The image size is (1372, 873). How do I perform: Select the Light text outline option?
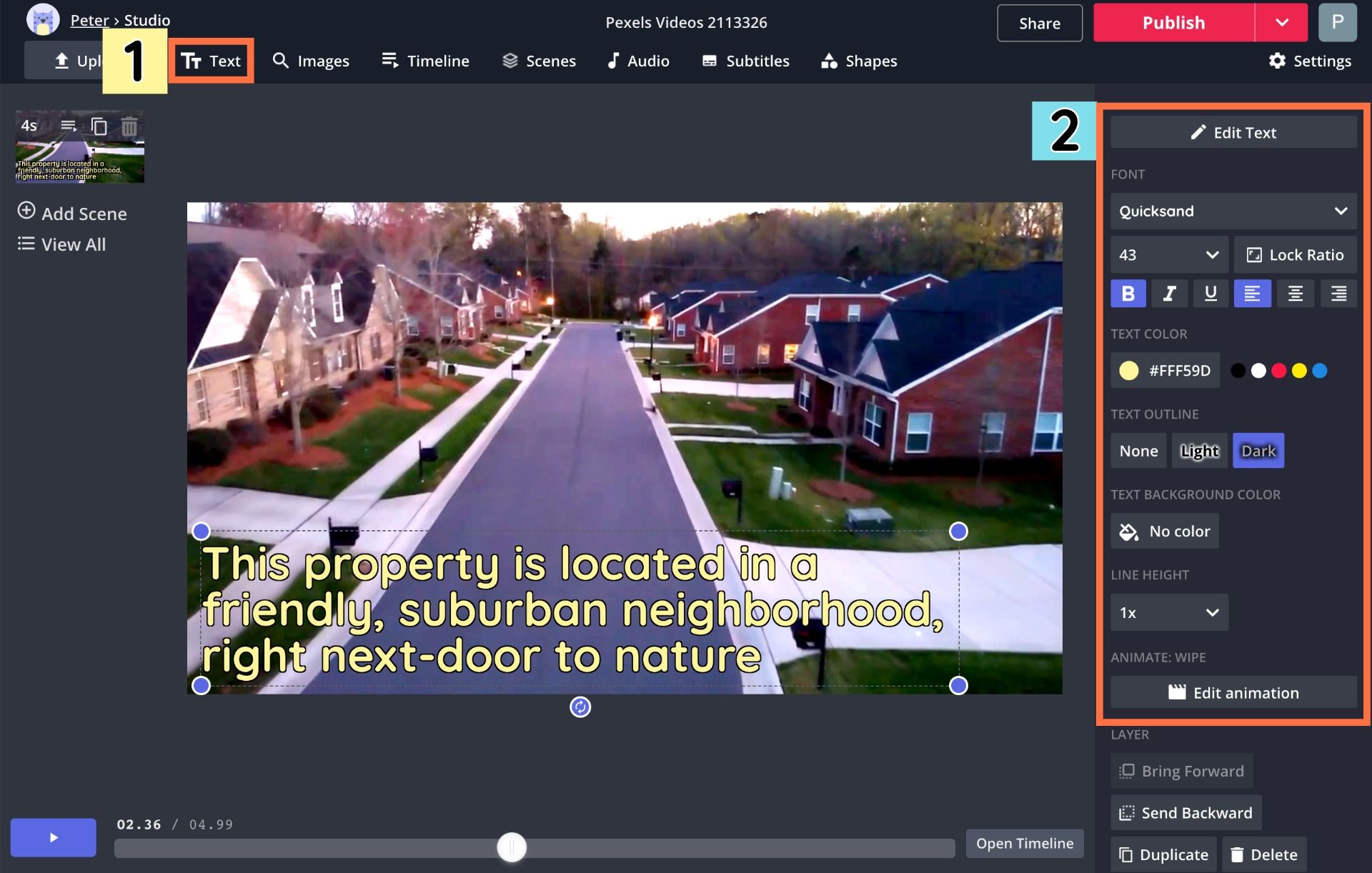point(1199,451)
